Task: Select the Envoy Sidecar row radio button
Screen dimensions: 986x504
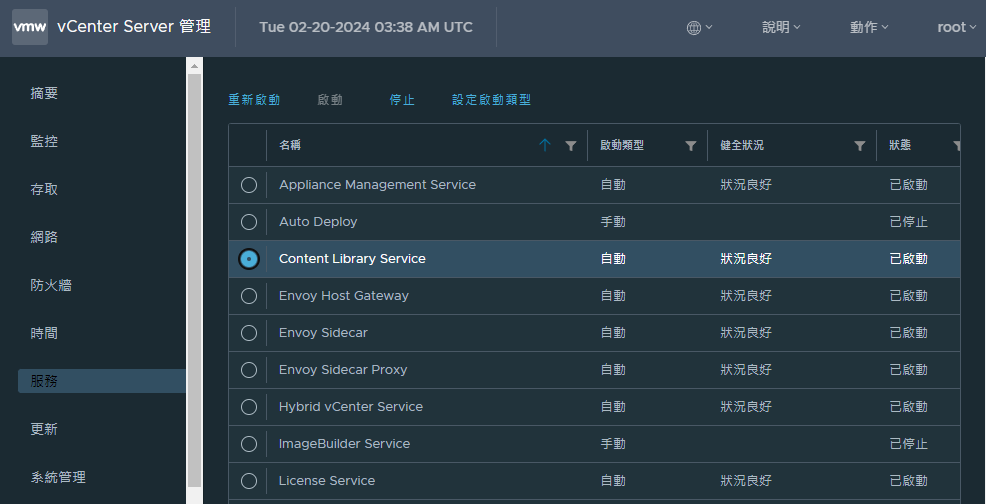Action: [x=249, y=333]
